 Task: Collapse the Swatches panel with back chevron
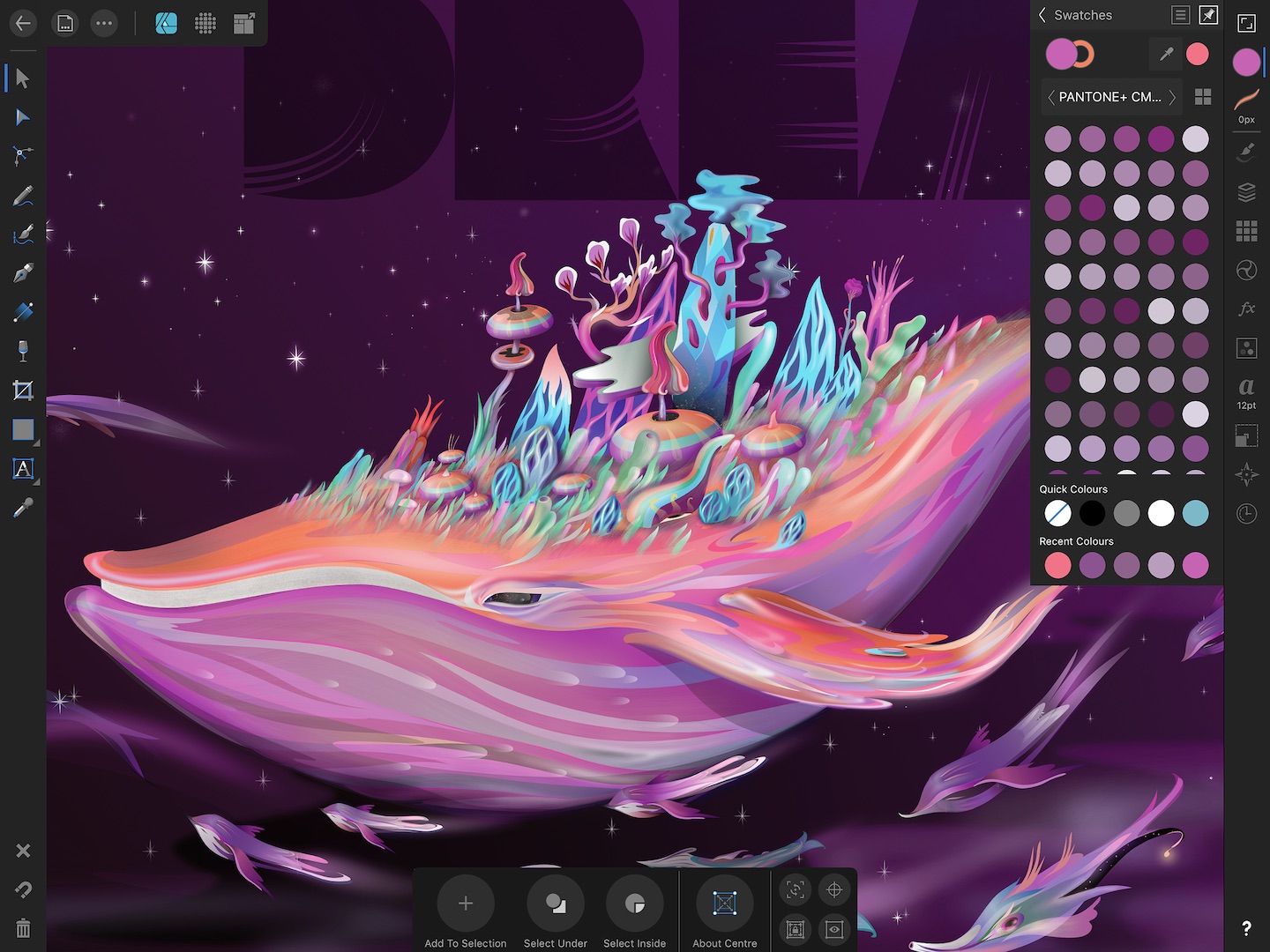(1042, 15)
